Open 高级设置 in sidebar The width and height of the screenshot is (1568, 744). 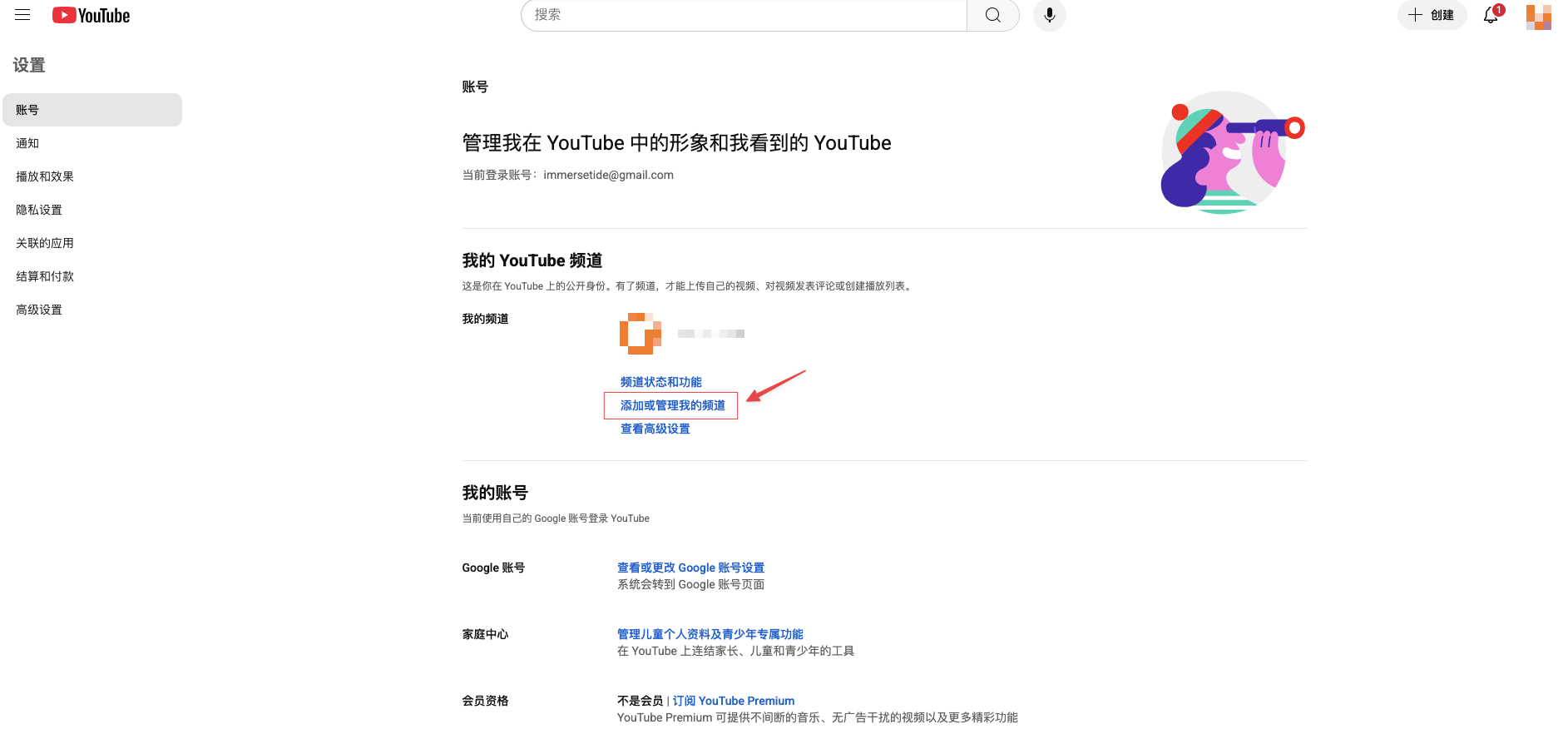(x=92, y=310)
